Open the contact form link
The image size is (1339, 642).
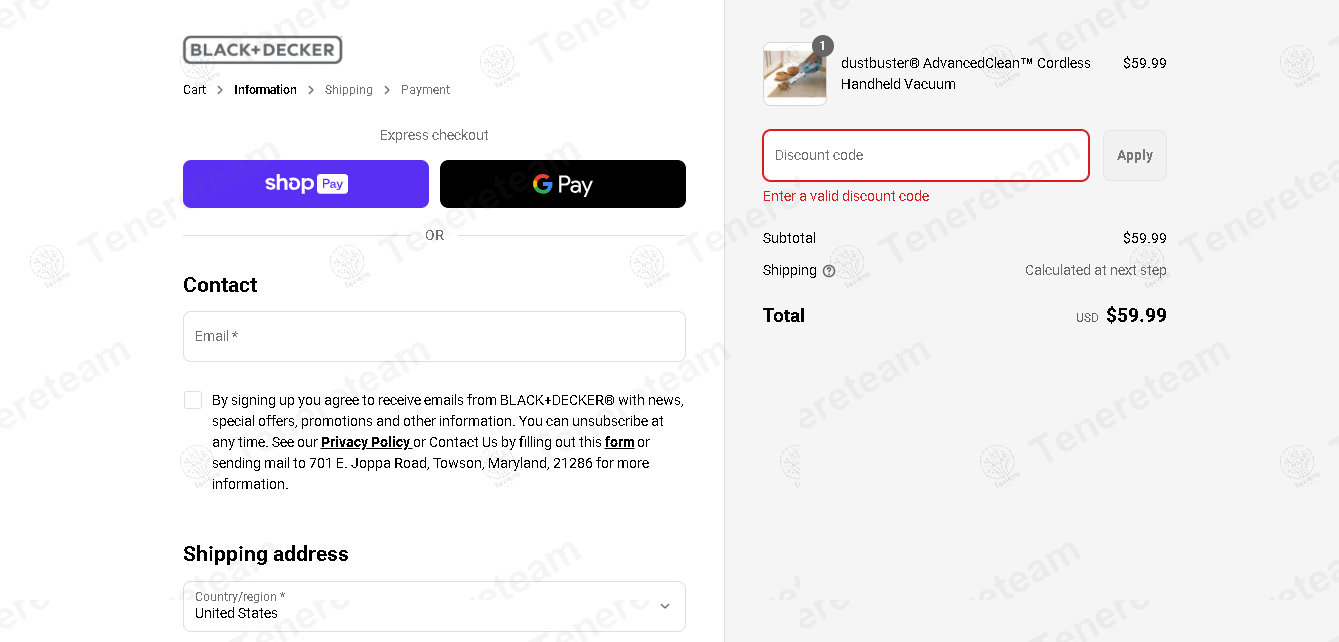point(619,442)
